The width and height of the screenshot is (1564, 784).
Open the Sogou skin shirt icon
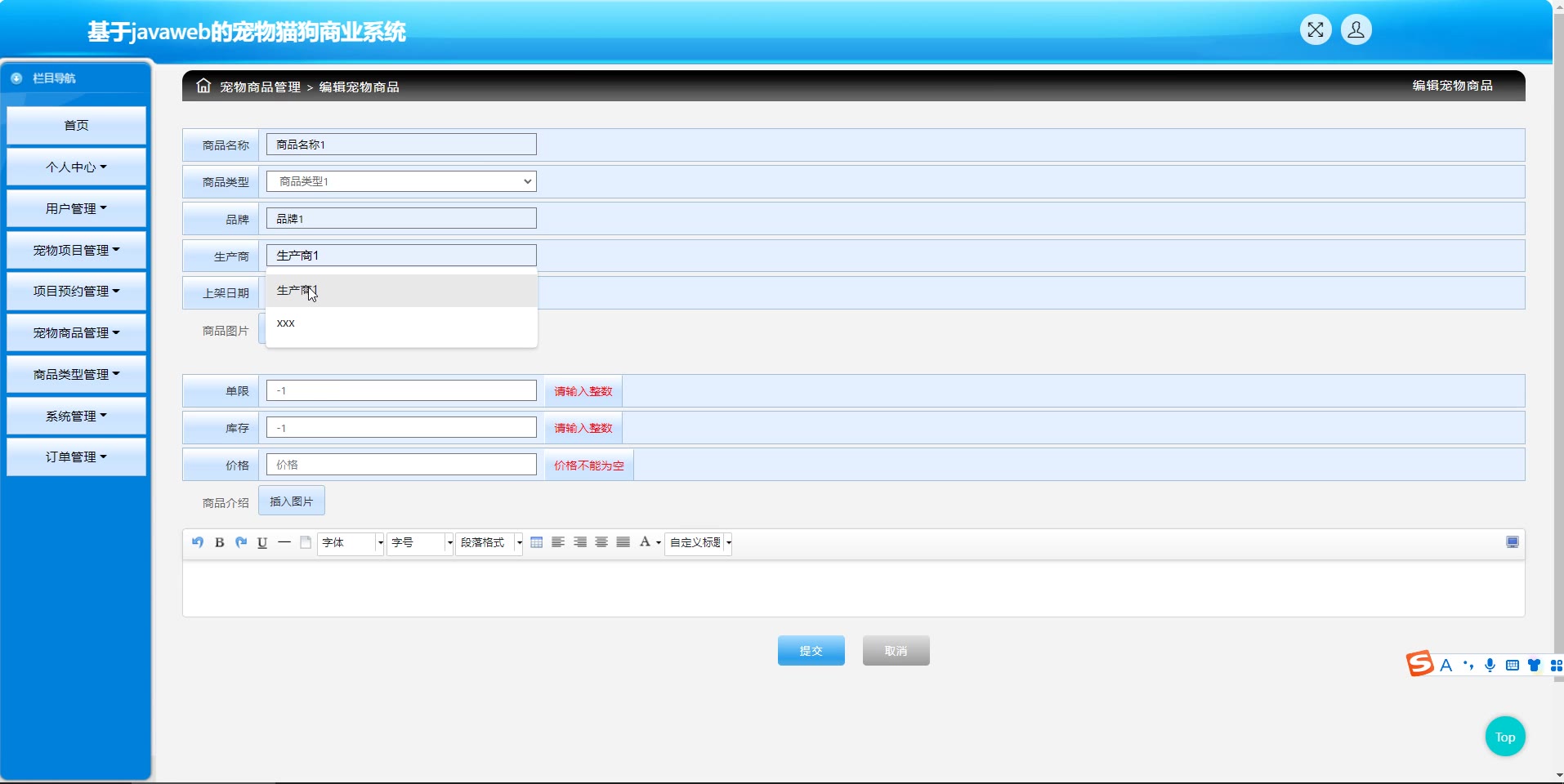tap(1535, 666)
